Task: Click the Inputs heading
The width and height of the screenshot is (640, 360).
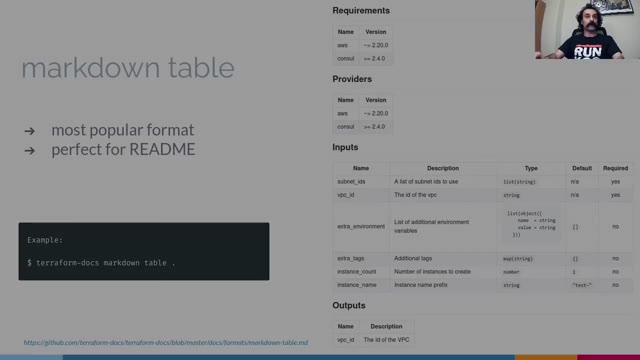Action: 345,147
